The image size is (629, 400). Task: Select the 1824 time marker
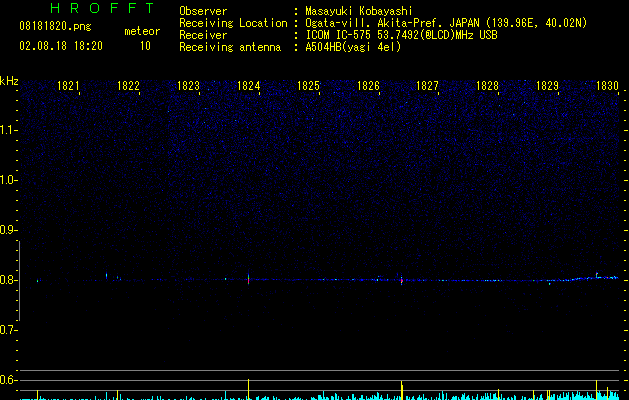248,86
